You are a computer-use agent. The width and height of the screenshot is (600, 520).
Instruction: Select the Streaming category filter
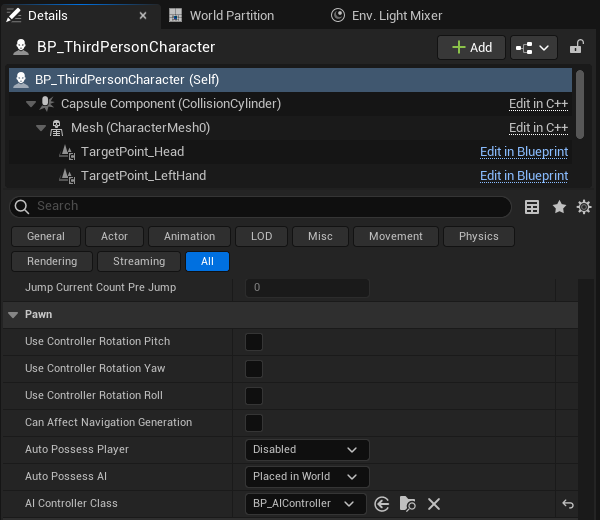139,261
